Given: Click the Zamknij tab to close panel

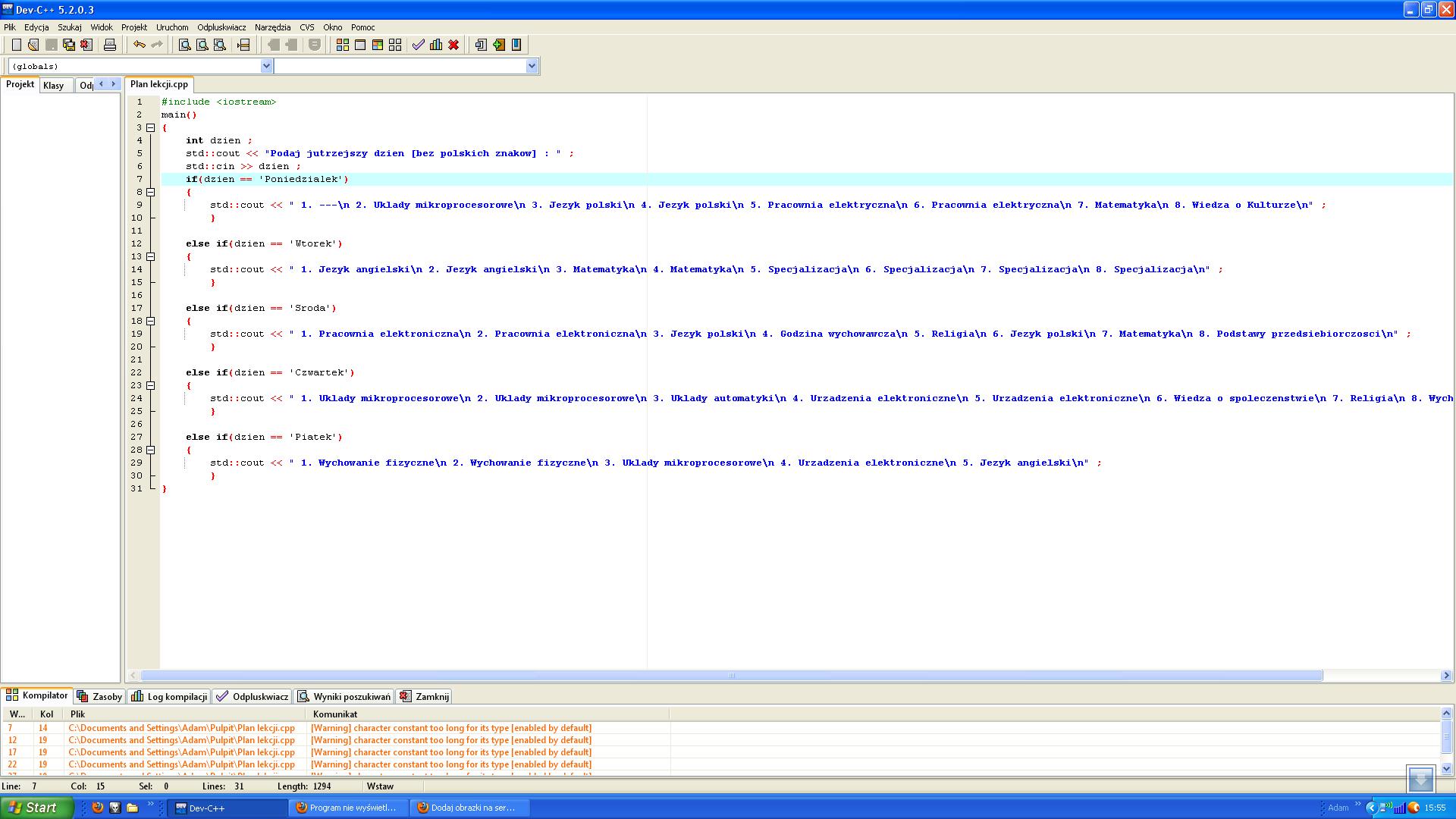Looking at the screenshot, I should point(425,696).
